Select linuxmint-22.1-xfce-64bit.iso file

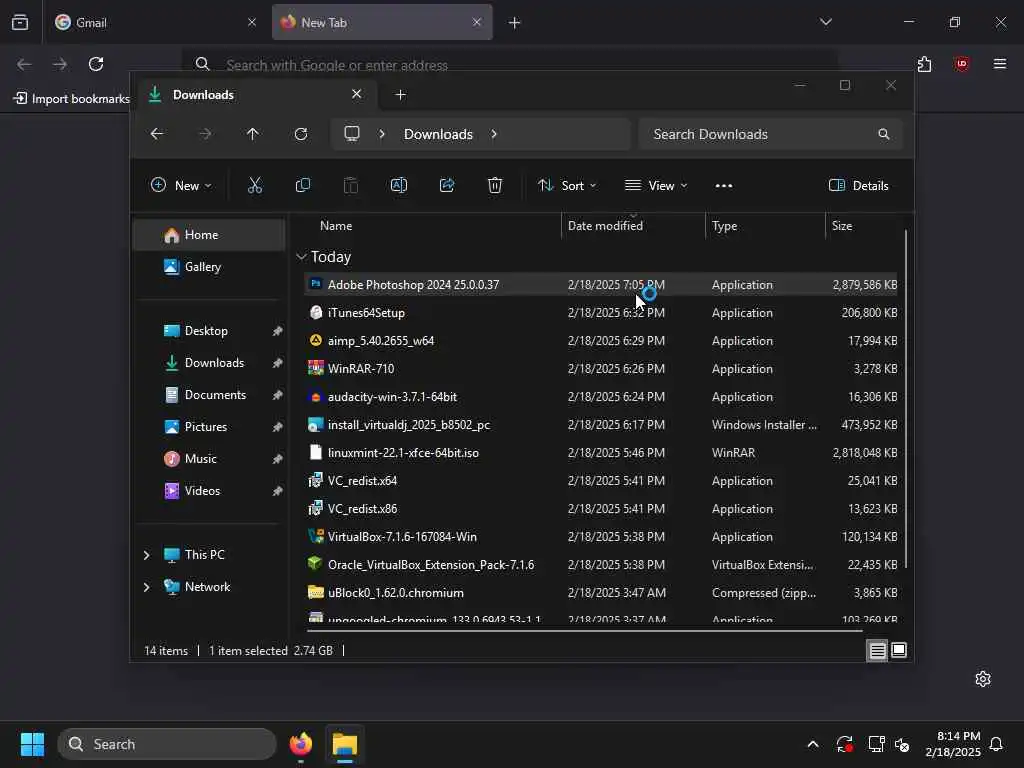tap(601, 453)
